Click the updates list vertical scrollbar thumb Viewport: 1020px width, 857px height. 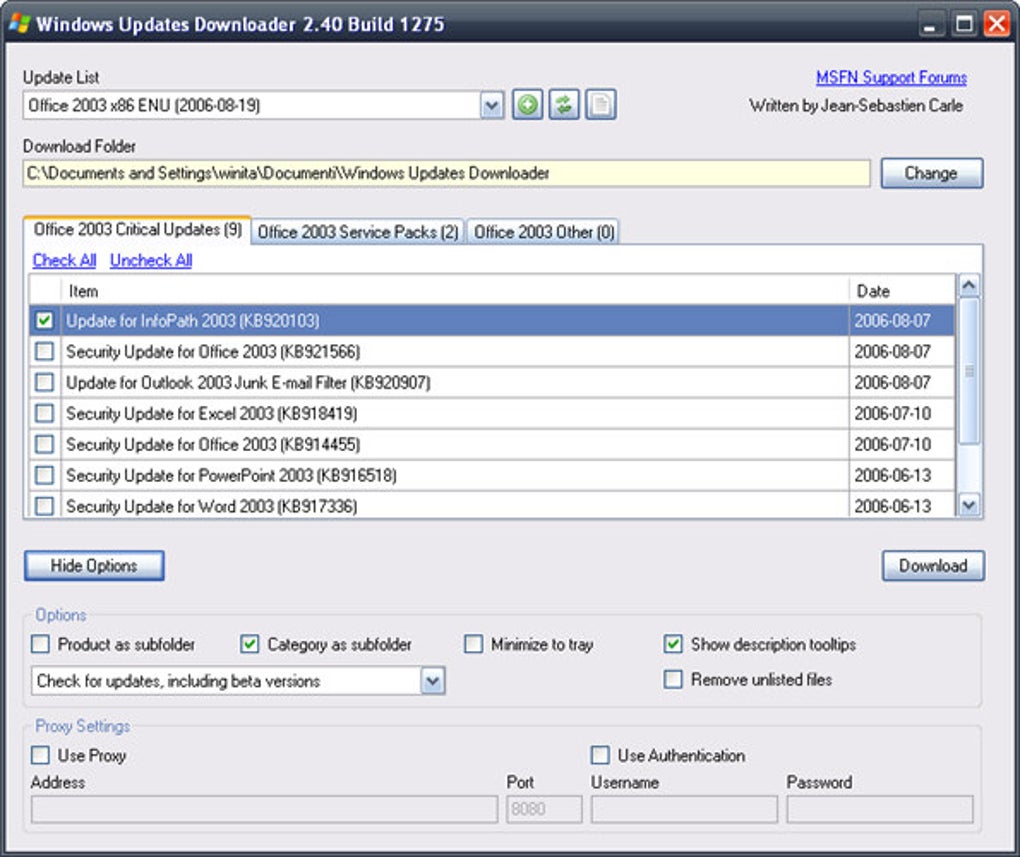pyautogui.click(x=969, y=371)
